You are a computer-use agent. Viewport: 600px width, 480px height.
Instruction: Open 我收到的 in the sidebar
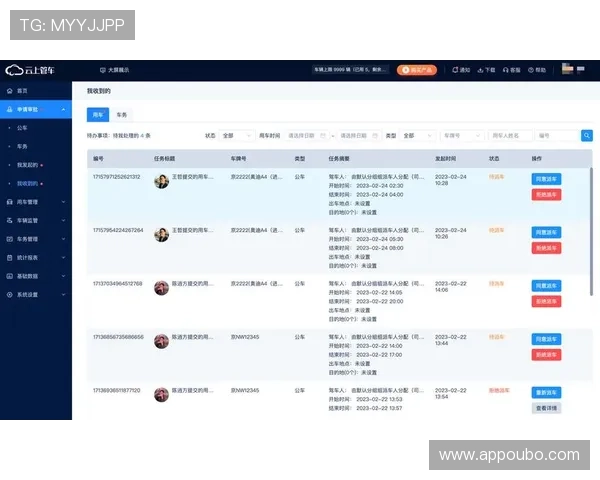(x=28, y=183)
